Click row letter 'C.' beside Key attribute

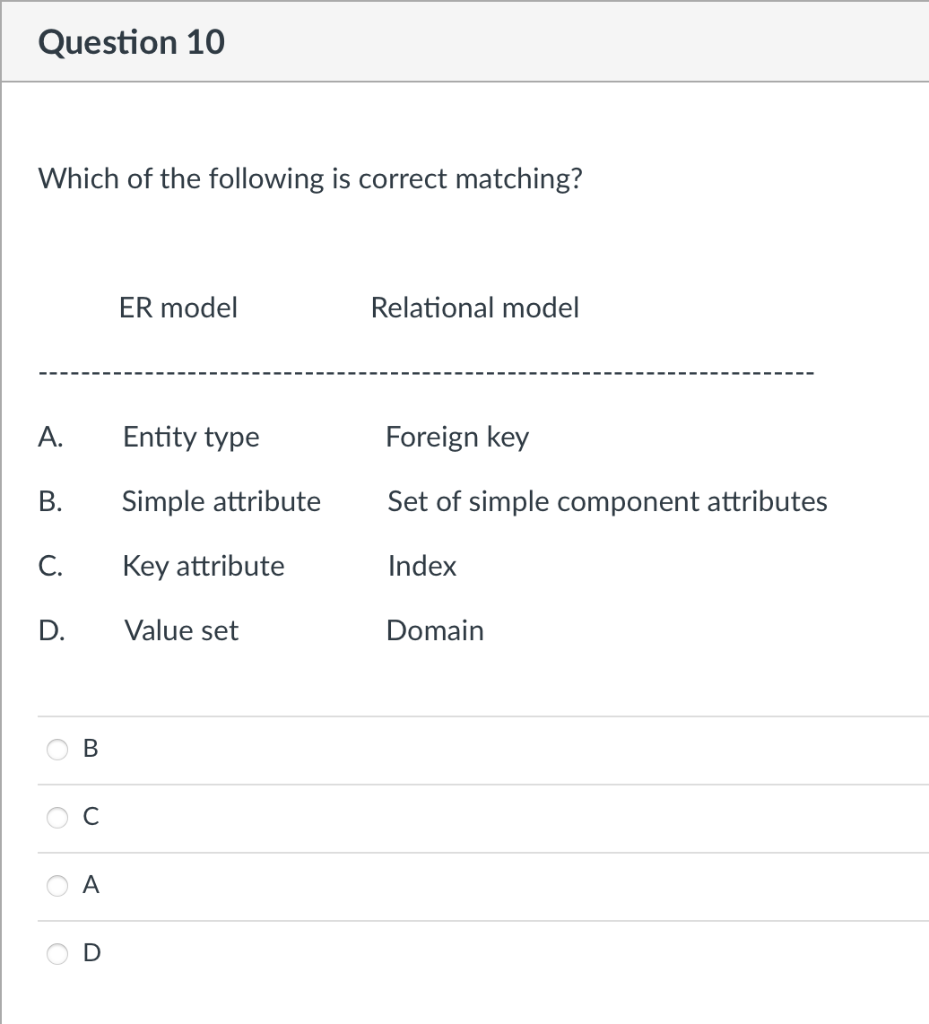point(52,566)
